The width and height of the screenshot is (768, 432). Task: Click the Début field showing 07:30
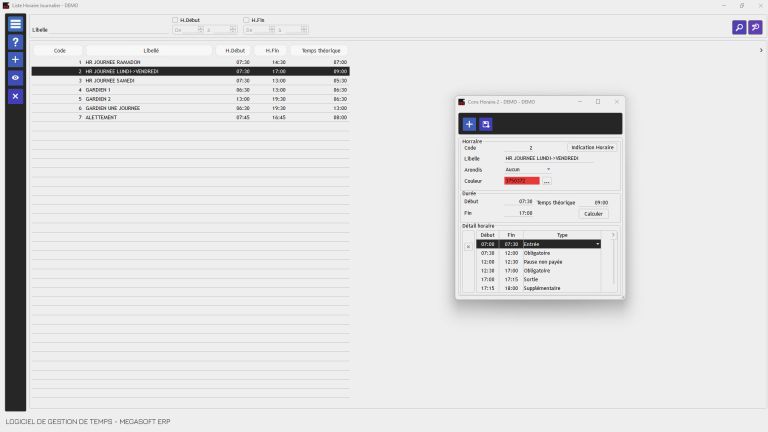519,201
